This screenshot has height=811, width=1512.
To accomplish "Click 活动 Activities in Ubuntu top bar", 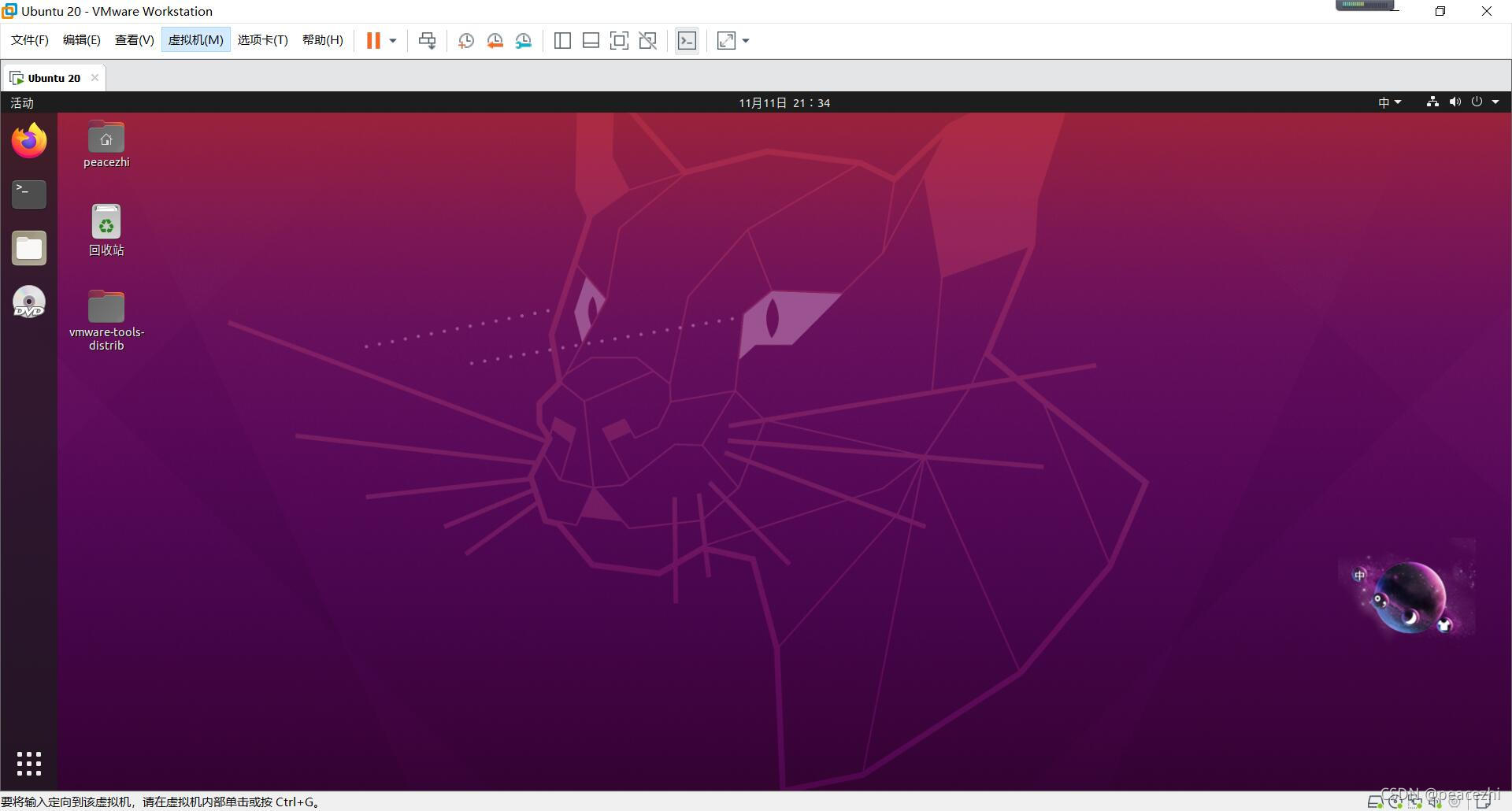I will pos(22,103).
